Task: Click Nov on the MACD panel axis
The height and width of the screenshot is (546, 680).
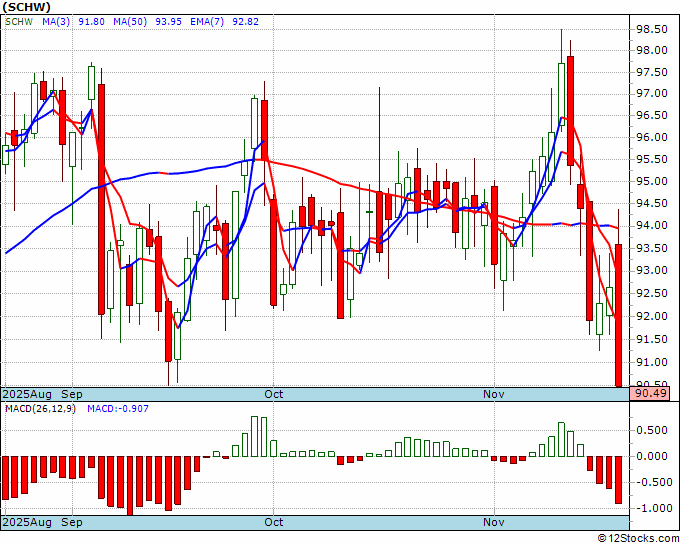Action: [494, 522]
